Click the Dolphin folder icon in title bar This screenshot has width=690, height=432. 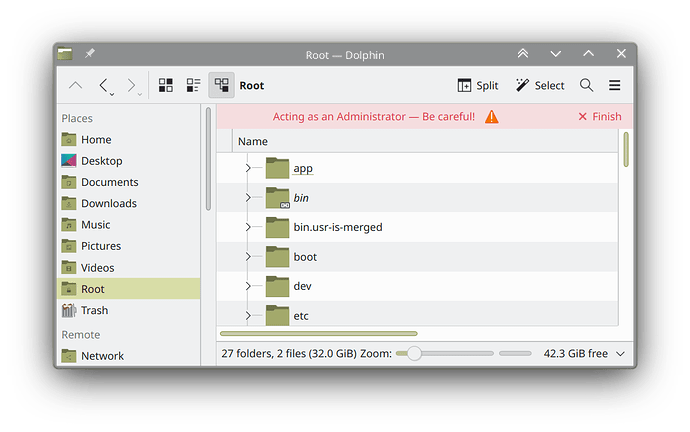coord(65,54)
